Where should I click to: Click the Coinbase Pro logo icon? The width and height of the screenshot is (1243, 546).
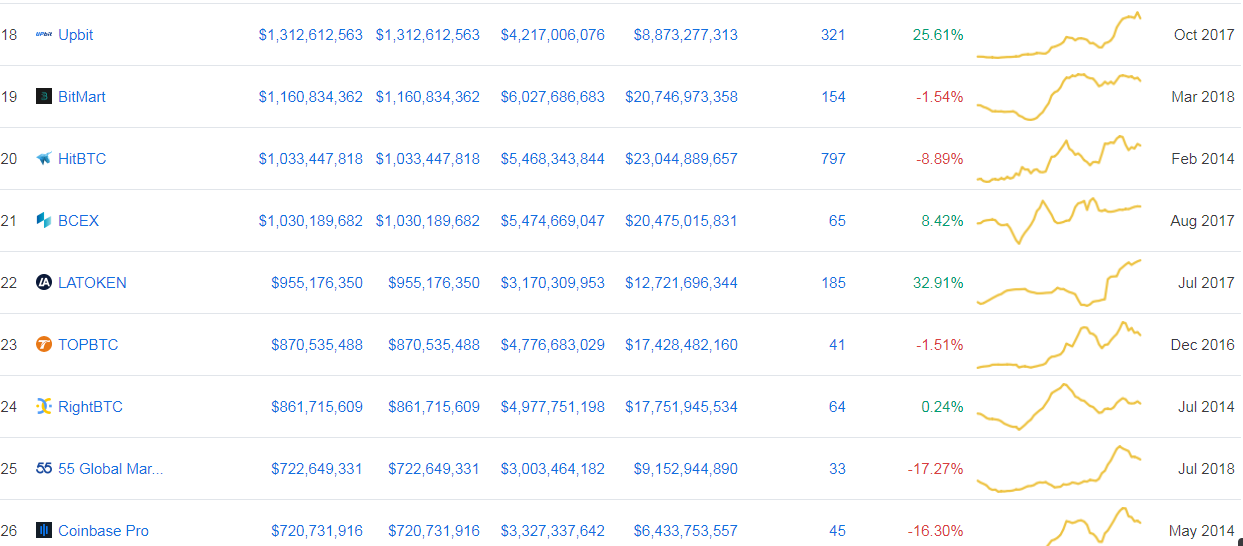pyautogui.click(x=44, y=531)
